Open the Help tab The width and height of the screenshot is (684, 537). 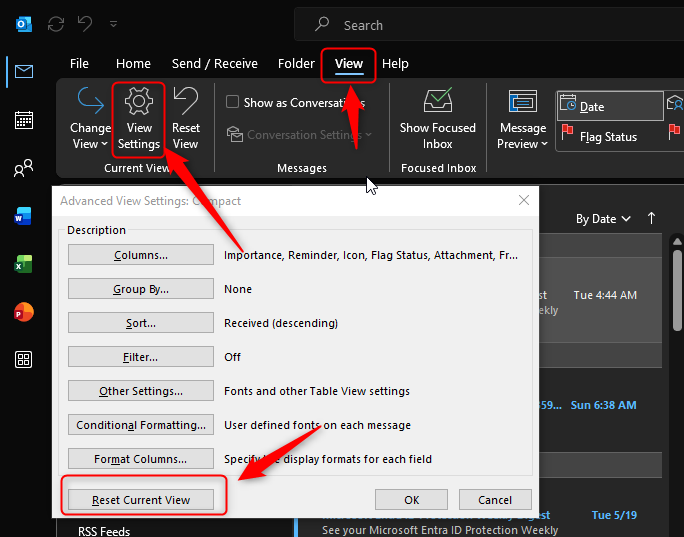pyautogui.click(x=395, y=64)
